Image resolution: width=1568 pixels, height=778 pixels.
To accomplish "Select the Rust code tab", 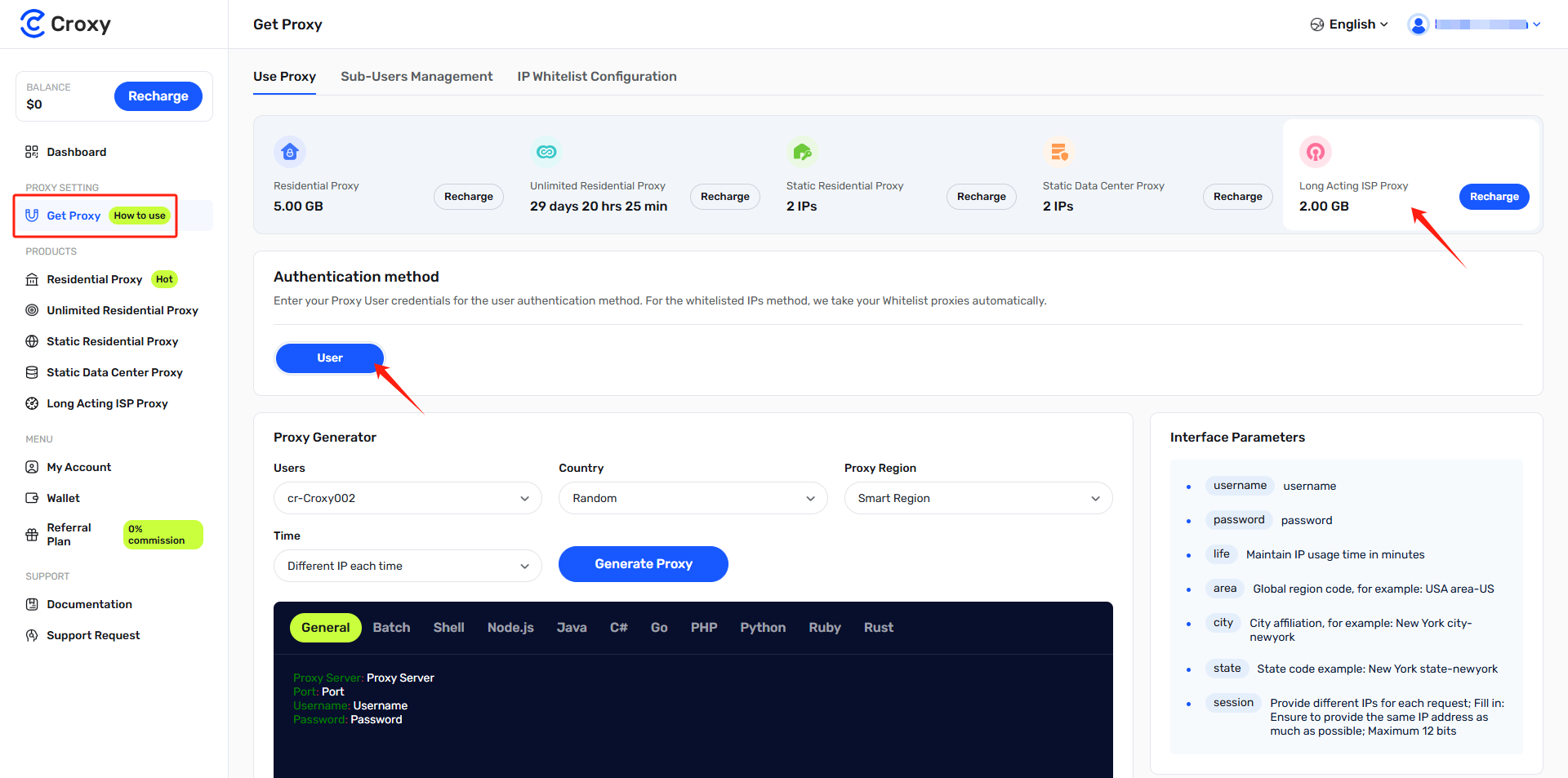I will click(x=879, y=628).
